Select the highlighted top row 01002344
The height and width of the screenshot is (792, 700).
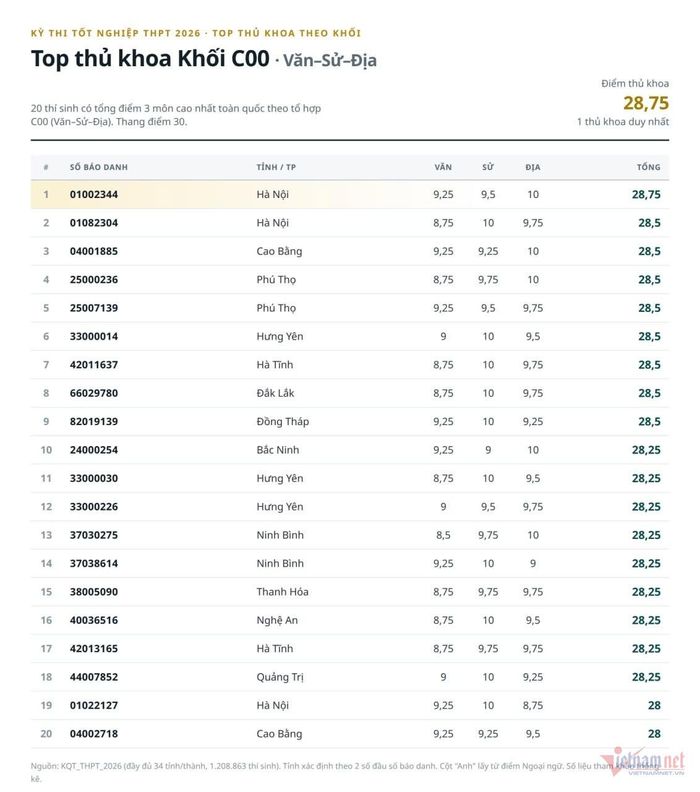pos(349,194)
